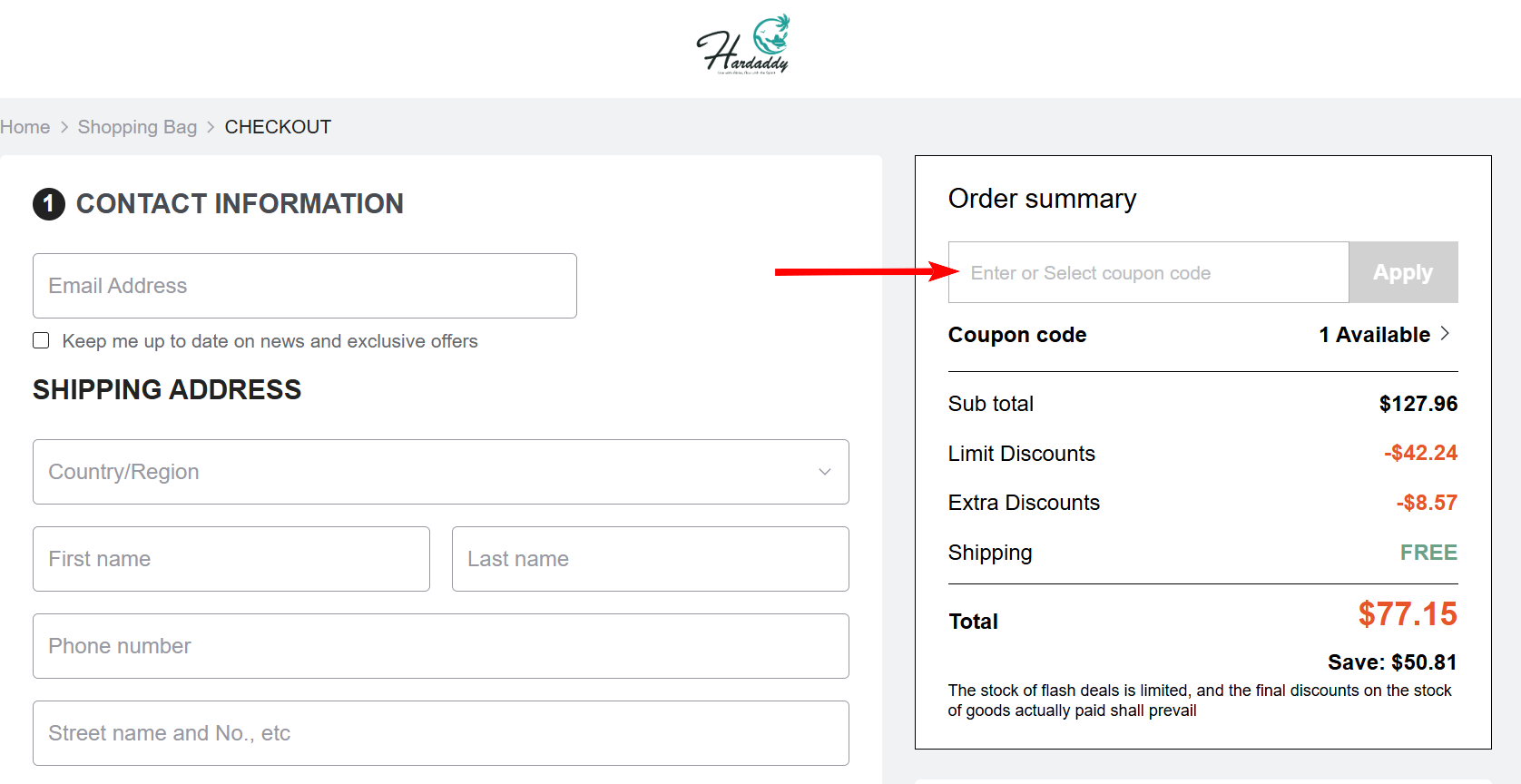
Task: Click the $77.15 total amount
Action: click(1407, 614)
